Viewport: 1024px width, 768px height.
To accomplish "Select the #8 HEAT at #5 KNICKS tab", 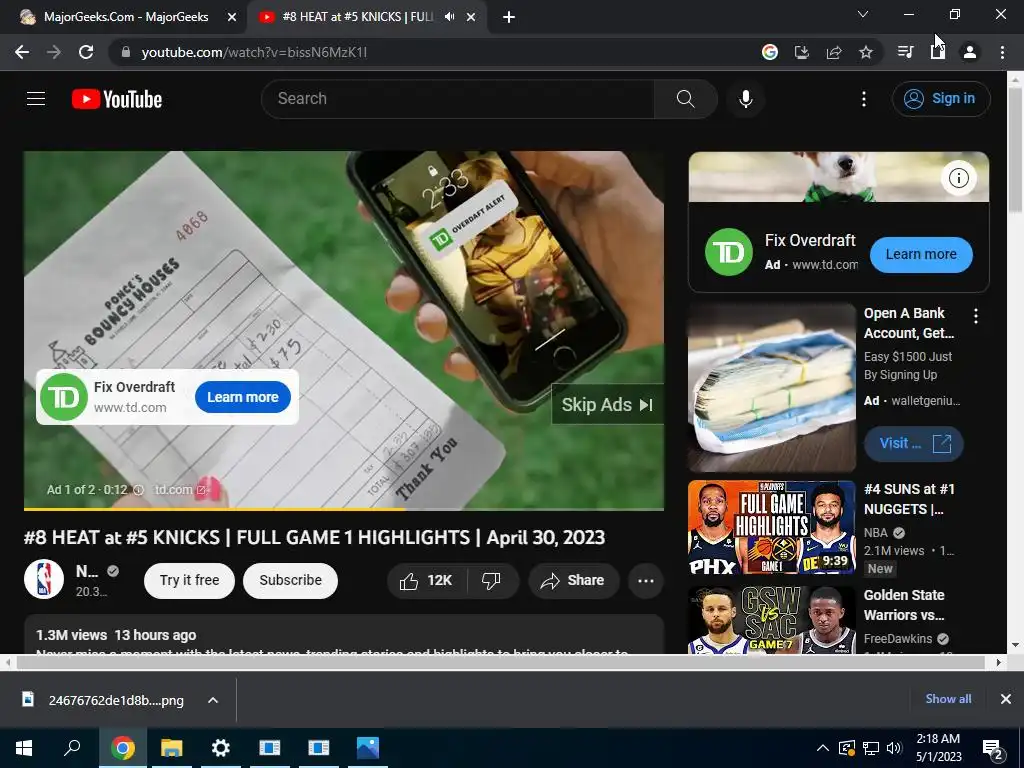I will pos(357,17).
